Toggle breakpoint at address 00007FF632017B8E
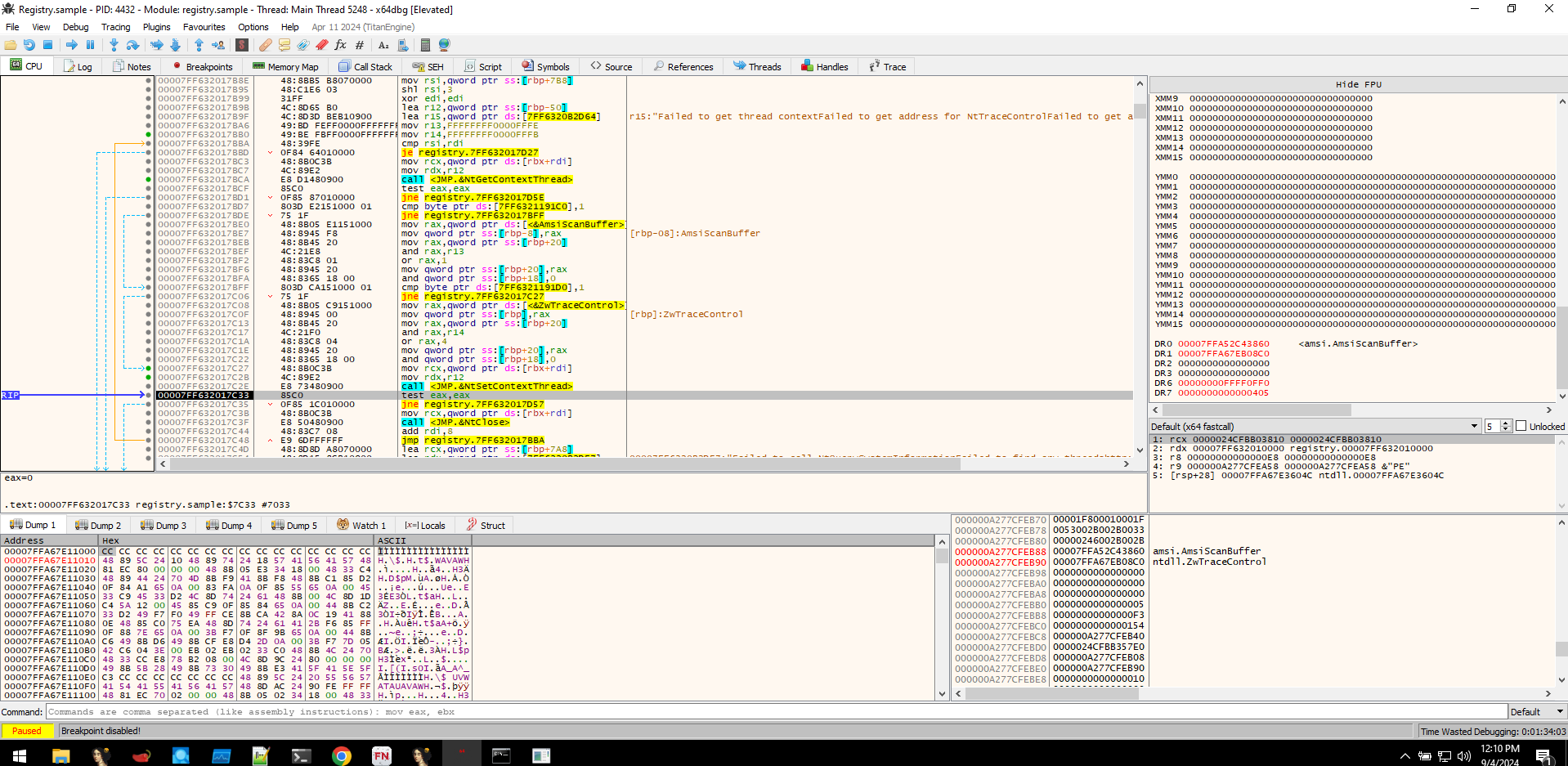 click(148, 80)
